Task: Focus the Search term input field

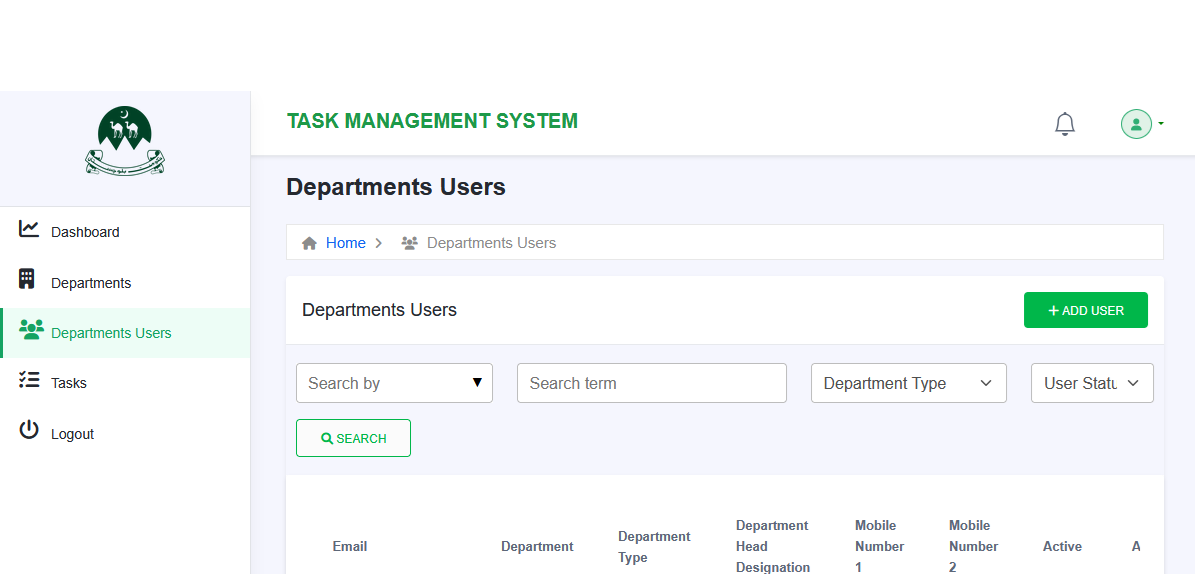Action: [x=651, y=383]
